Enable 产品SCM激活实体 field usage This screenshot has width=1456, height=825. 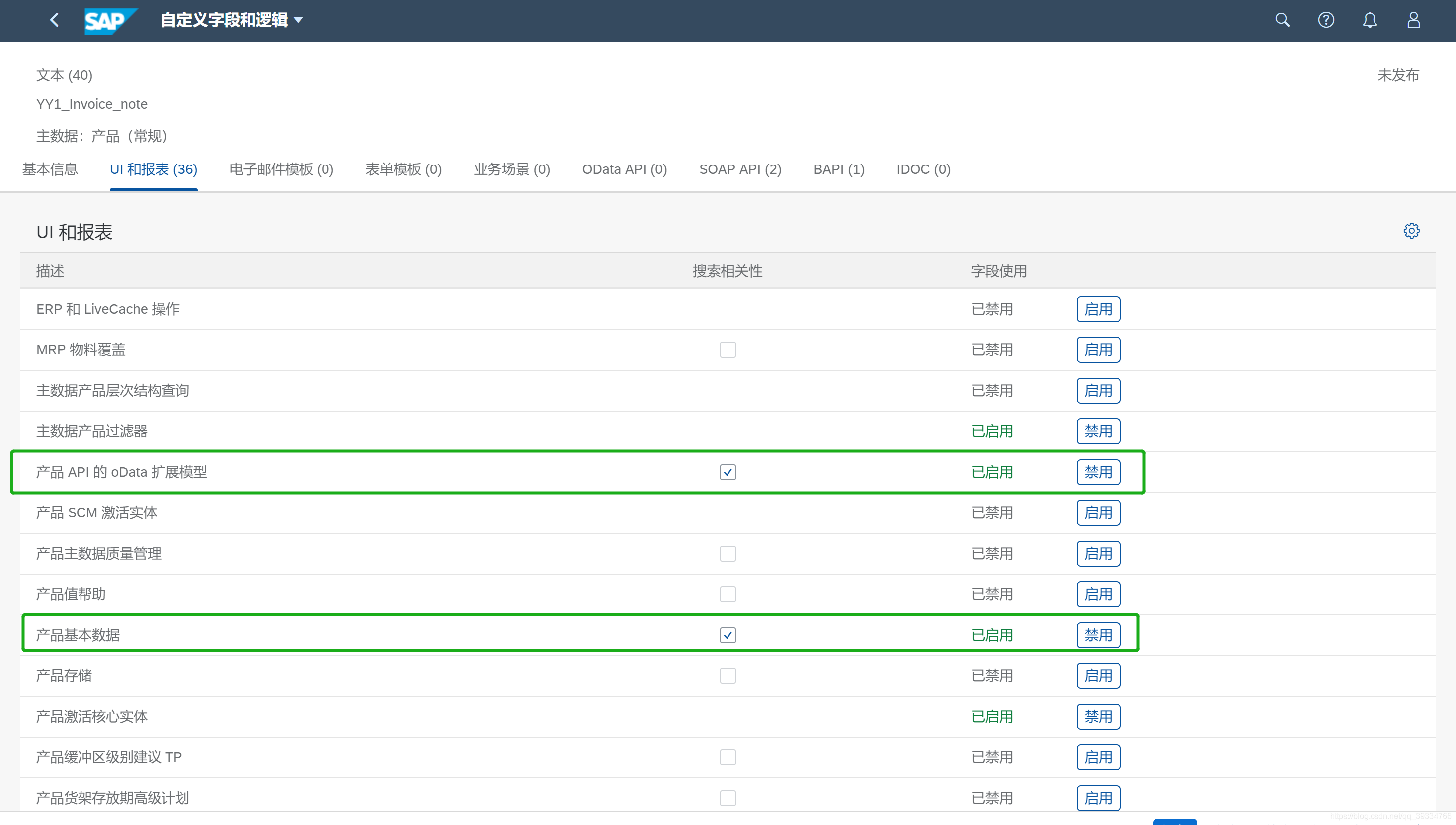1097,513
